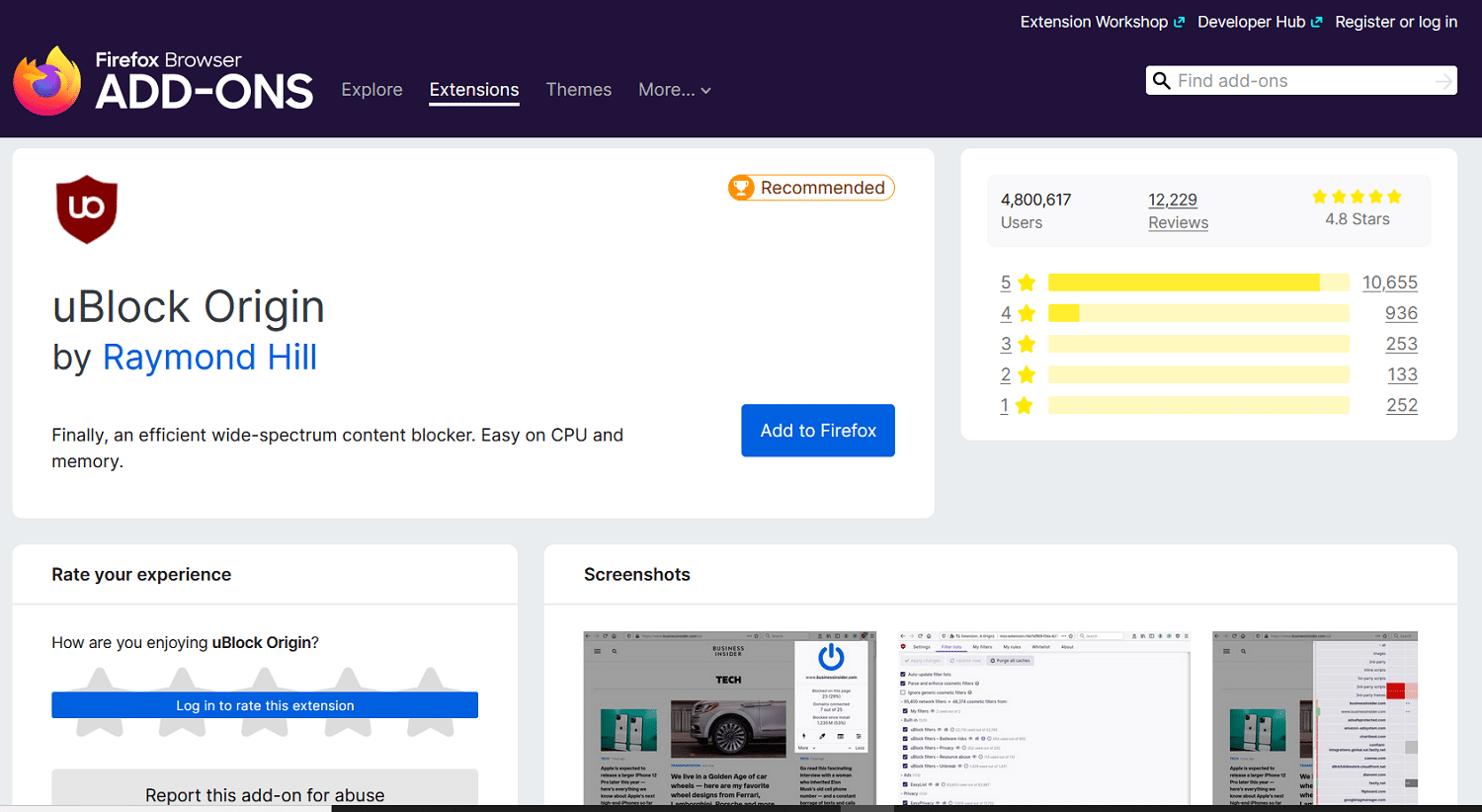Click the external link icon beside Extension Workshop

click(x=1182, y=20)
